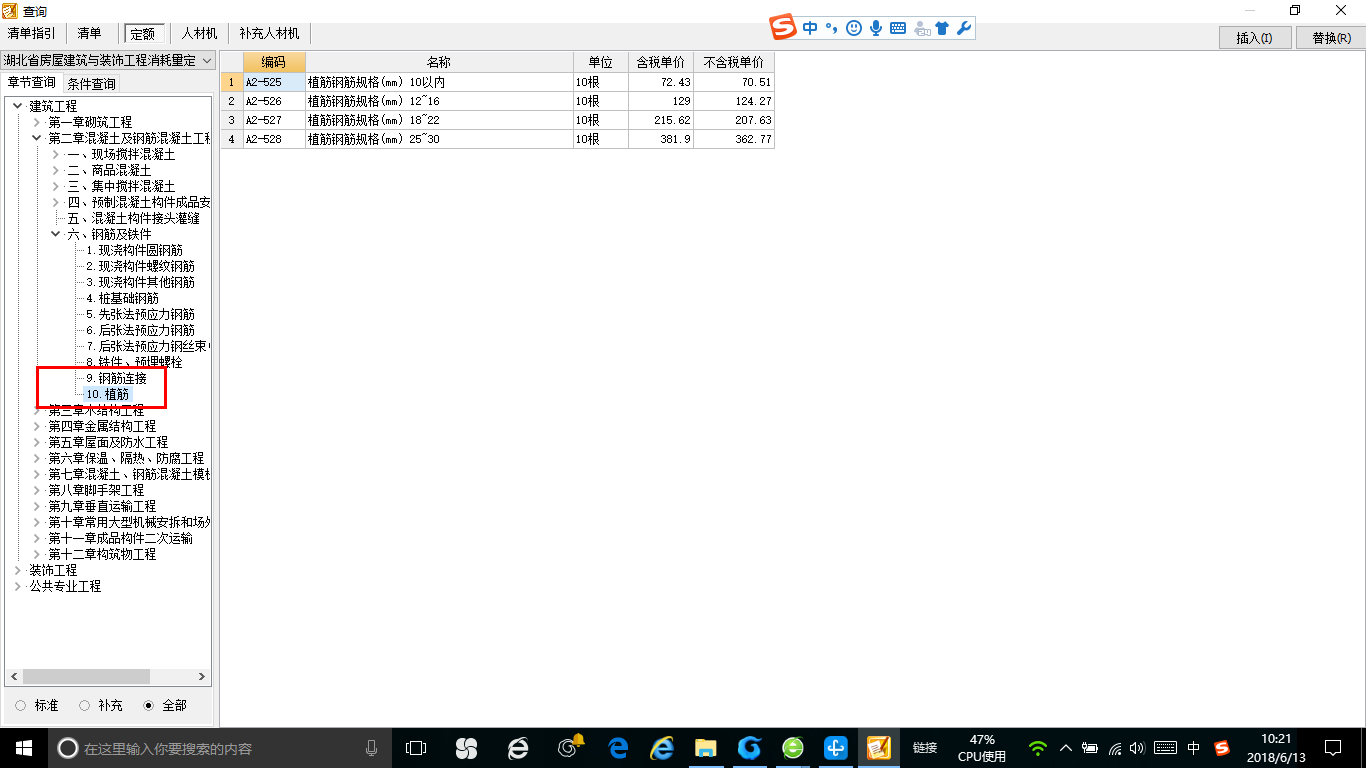The width and height of the screenshot is (1366, 768).
Task: Start Sogou voice input microphone
Action: (875, 28)
